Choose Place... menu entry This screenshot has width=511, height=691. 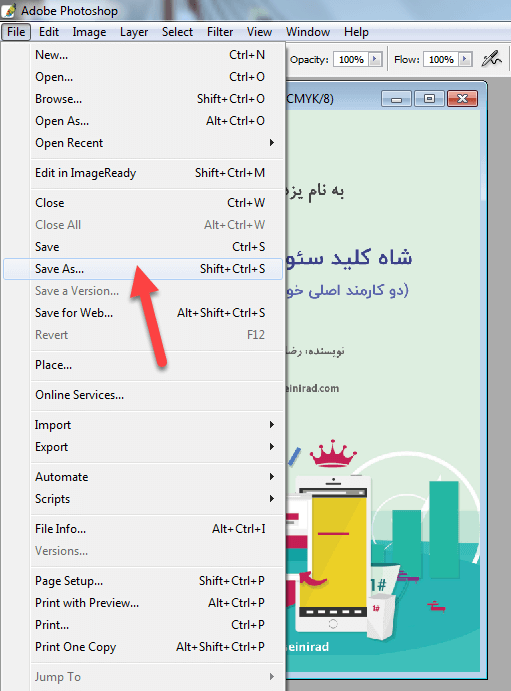point(143,365)
